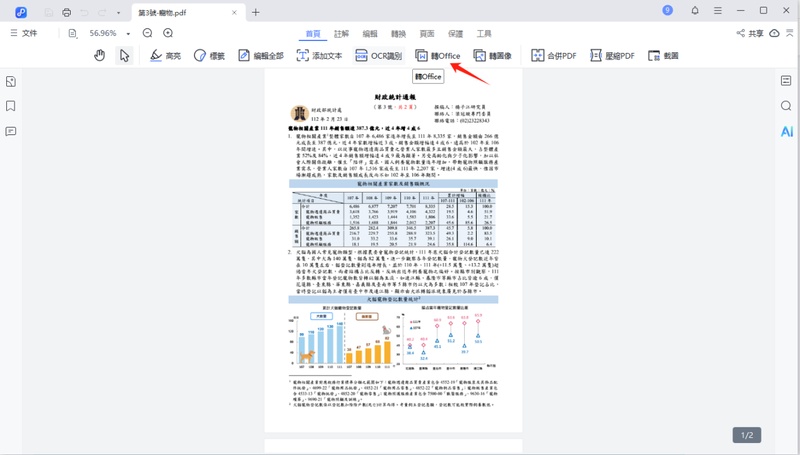
Task: Run OCR識別 recognition
Action: pos(379,55)
